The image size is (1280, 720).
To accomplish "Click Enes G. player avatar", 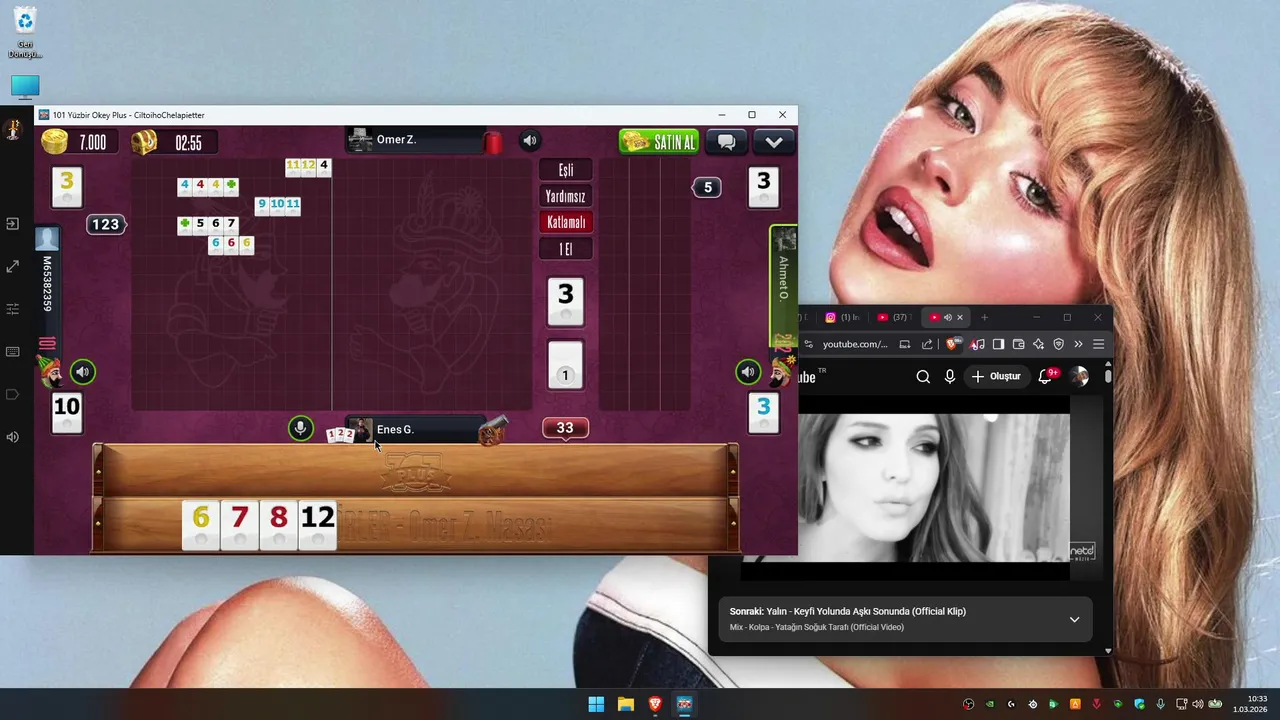I will click(x=360, y=430).
